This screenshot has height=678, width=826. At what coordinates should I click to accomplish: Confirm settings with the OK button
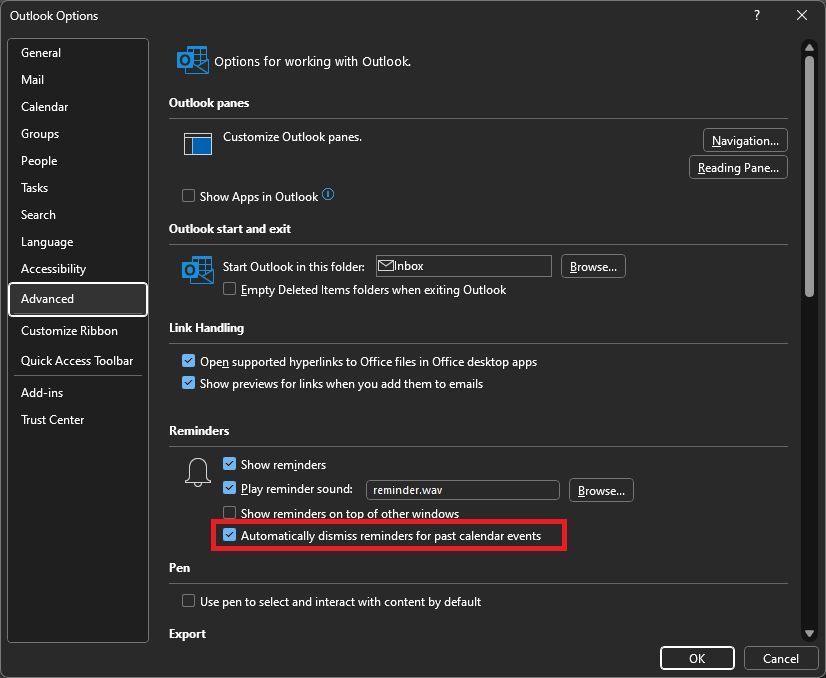point(697,659)
